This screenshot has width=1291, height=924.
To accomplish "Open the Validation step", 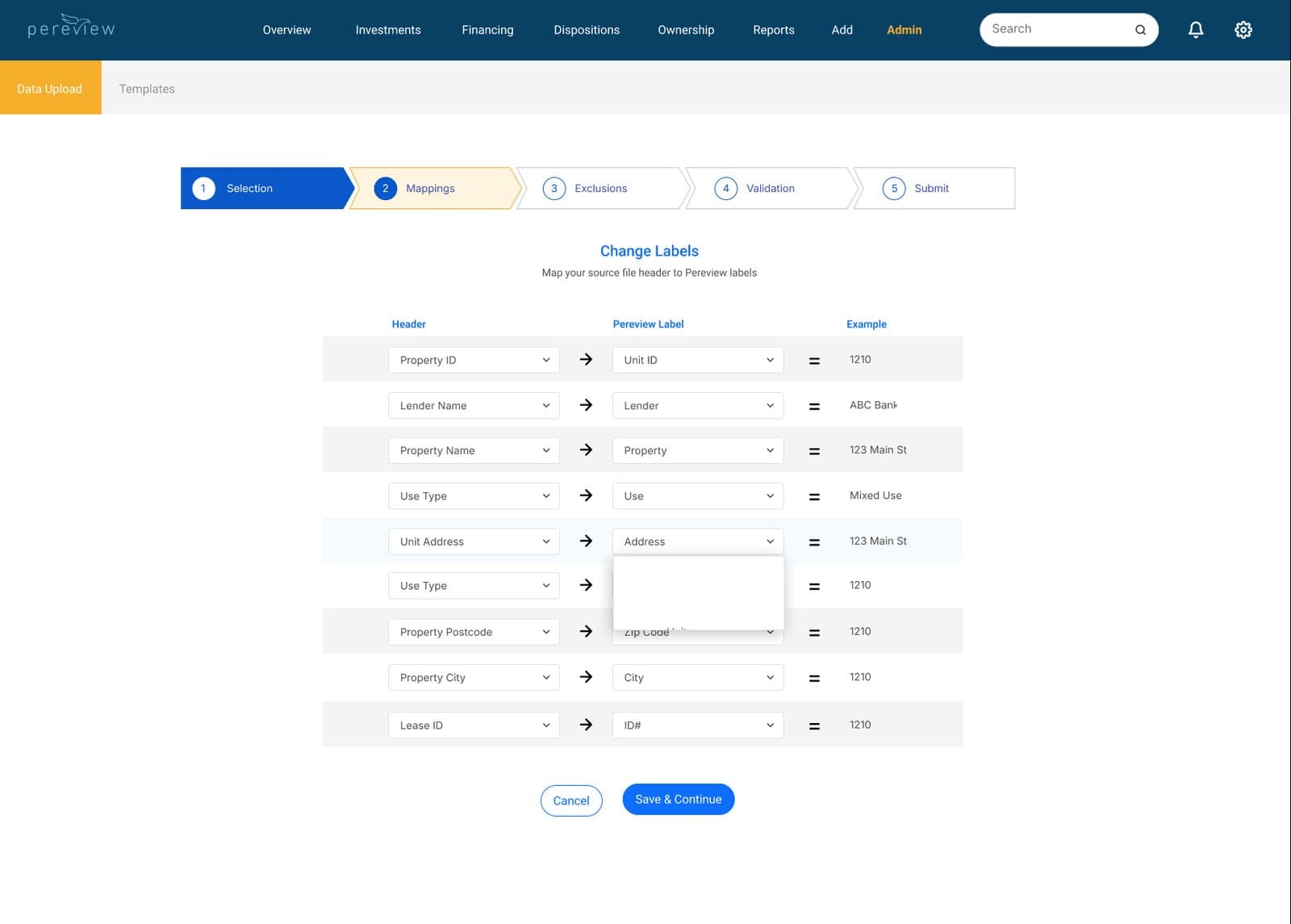I will pyautogui.click(x=771, y=188).
